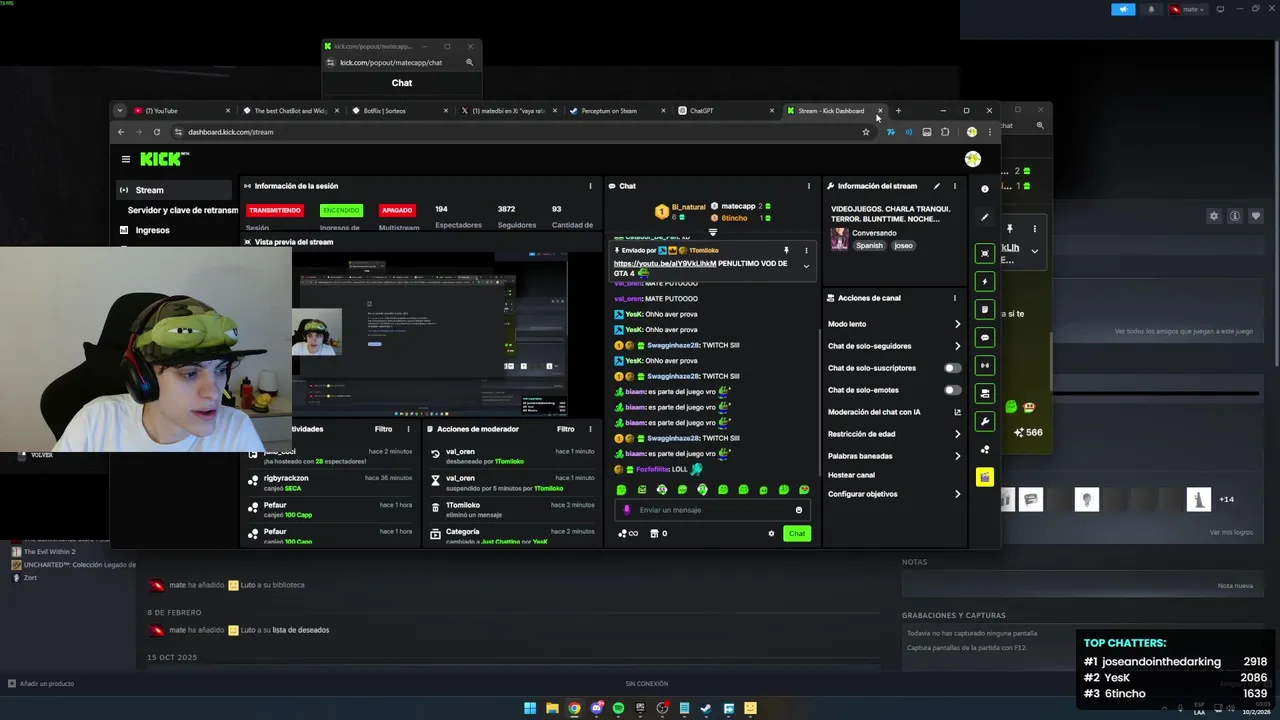The image size is (1280, 720).
Task: Open File Explorer from the taskbar
Action: tap(552, 708)
